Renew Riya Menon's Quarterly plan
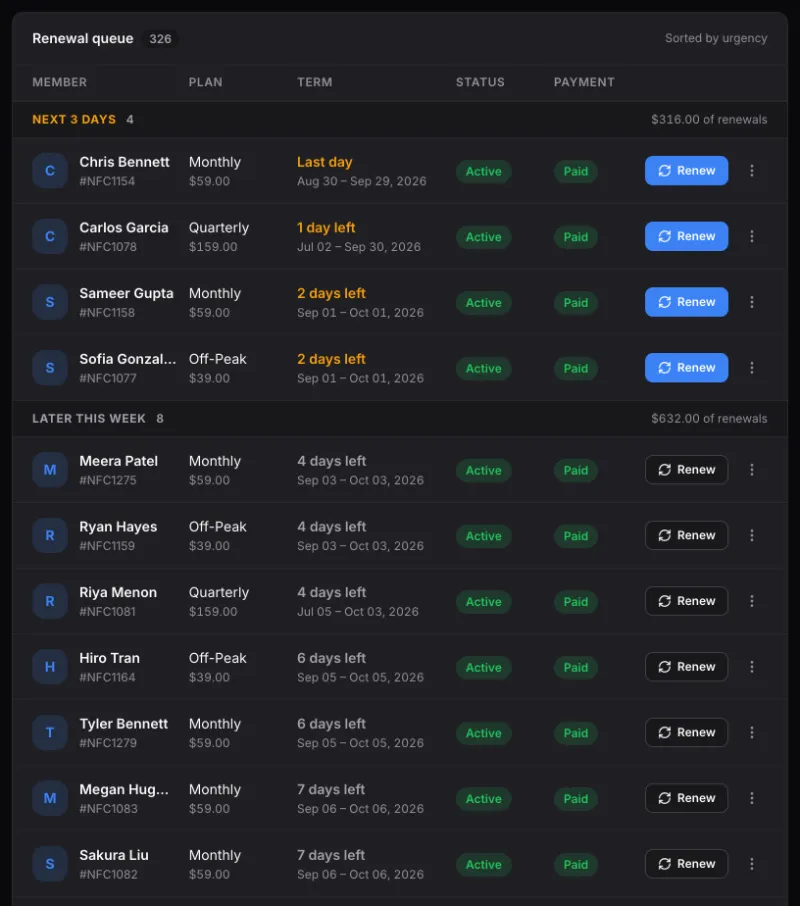The image size is (800, 906). click(686, 601)
